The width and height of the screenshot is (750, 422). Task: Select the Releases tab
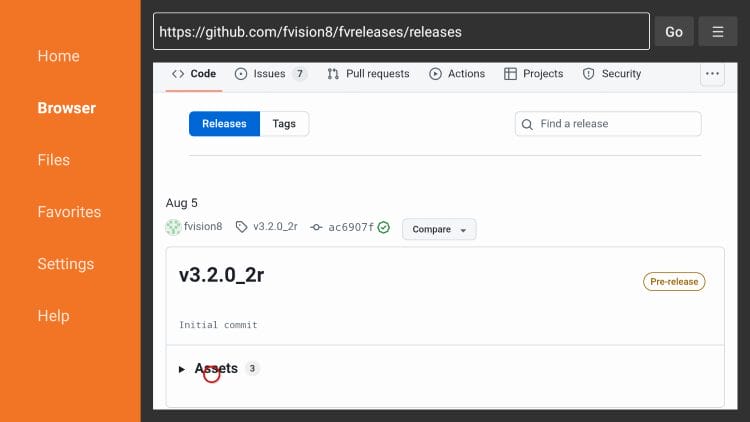pyautogui.click(x=224, y=124)
